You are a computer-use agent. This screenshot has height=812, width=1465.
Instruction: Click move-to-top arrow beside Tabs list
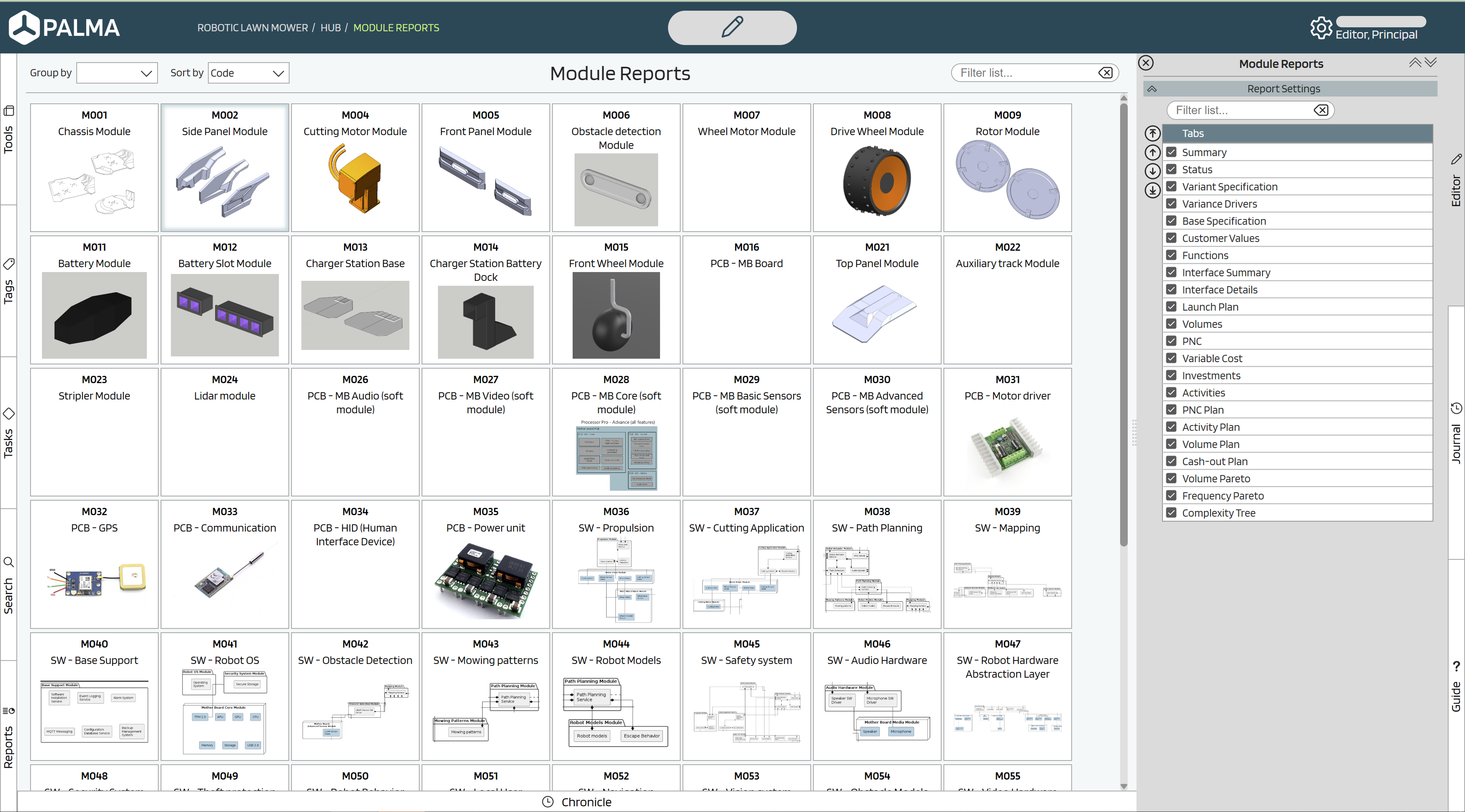(x=1152, y=133)
